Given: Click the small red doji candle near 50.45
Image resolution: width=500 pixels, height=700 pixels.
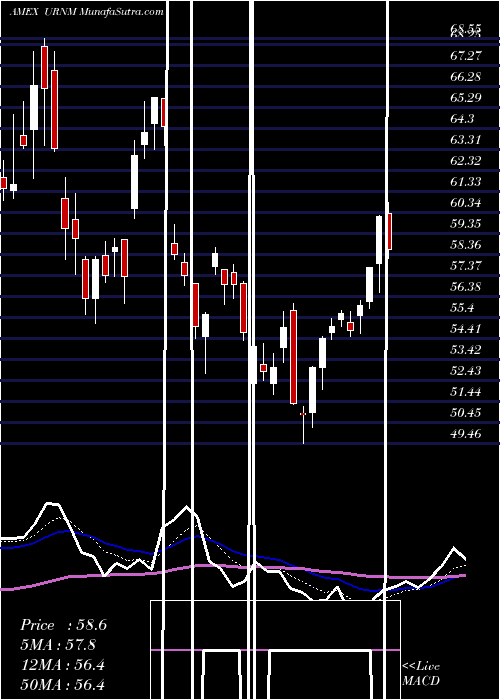Looking at the screenshot, I should coord(303,414).
